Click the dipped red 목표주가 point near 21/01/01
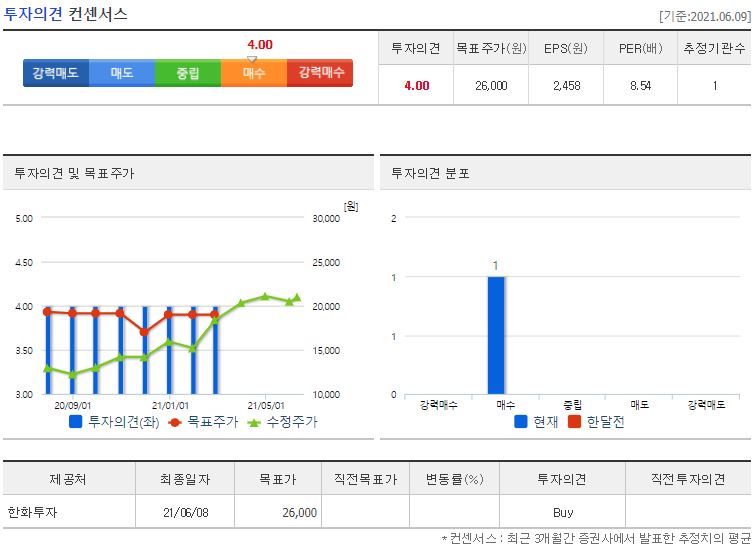756x551 pixels. (144, 332)
